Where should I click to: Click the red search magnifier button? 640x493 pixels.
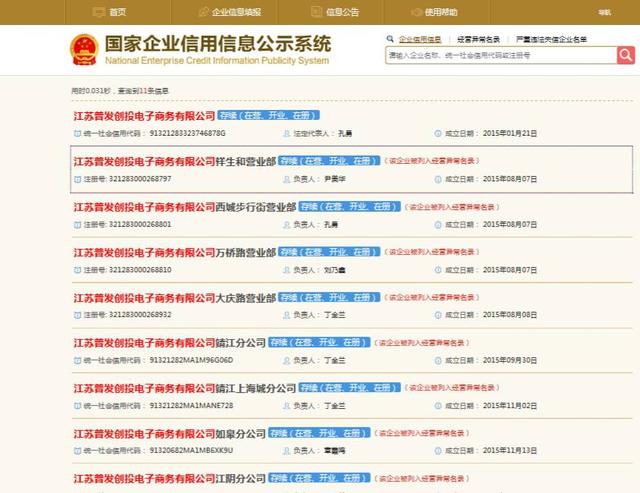pos(626,55)
